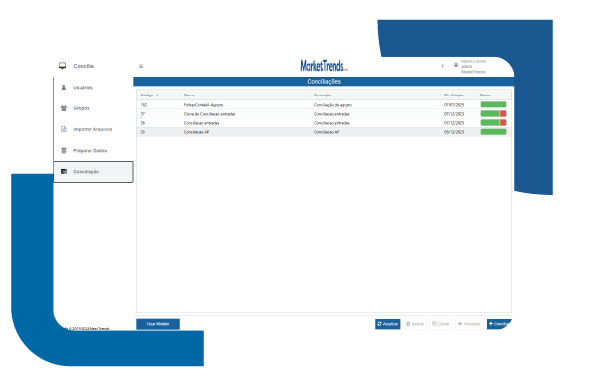This screenshot has width=589, height=382.
Task: Select the Clone de Conciliacao-entradas row
Action: pyautogui.click(x=324, y=114)
